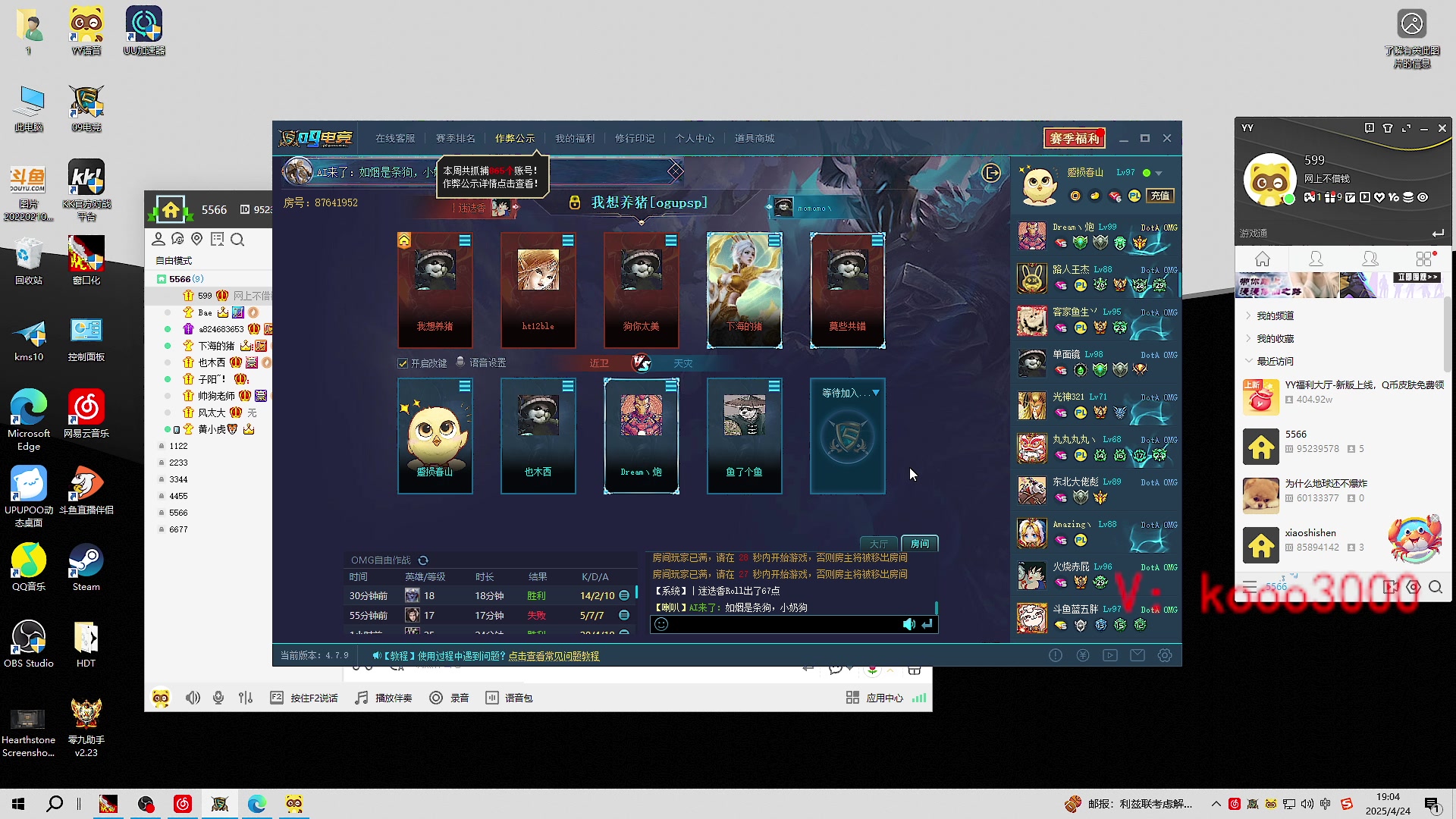Open Steam desktop shortcut

pyautogui.click(x=86, y=567)
